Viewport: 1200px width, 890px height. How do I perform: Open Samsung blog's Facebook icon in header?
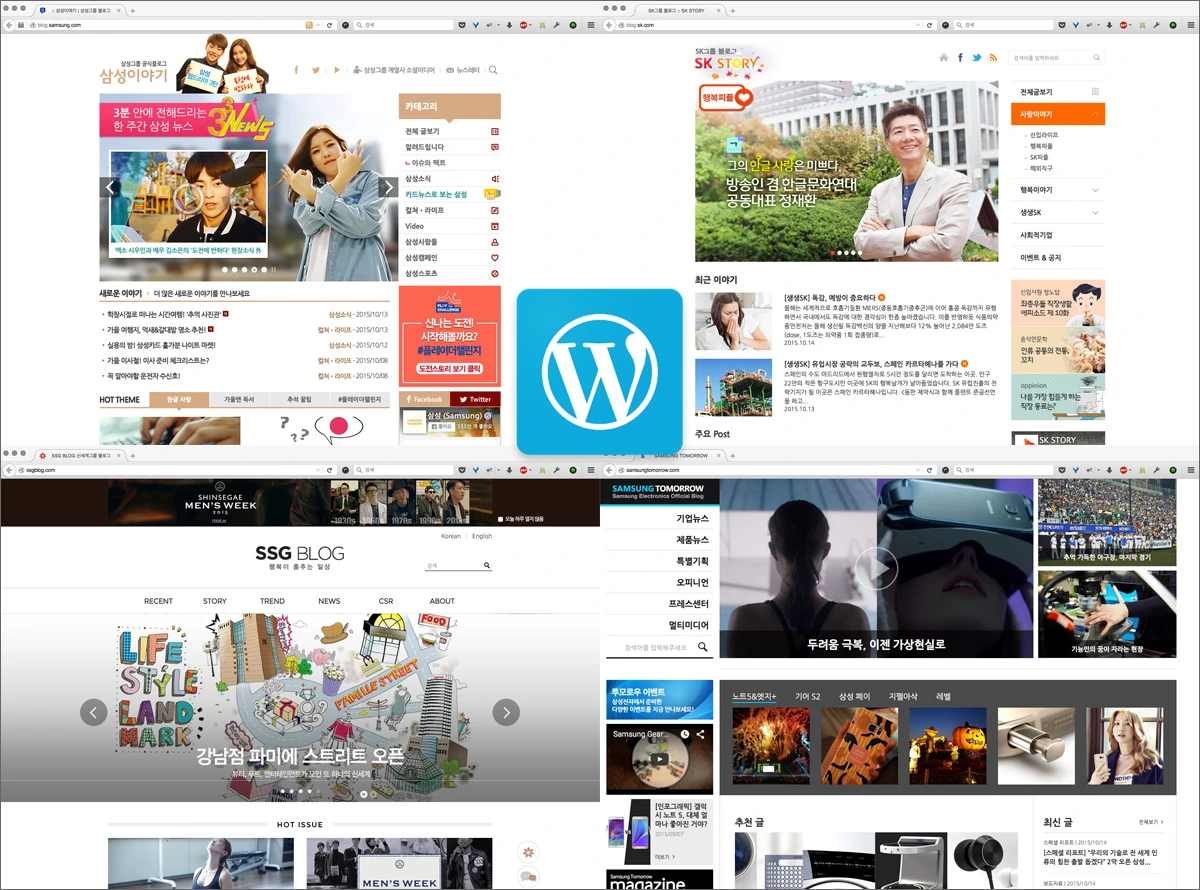point(296,70)
